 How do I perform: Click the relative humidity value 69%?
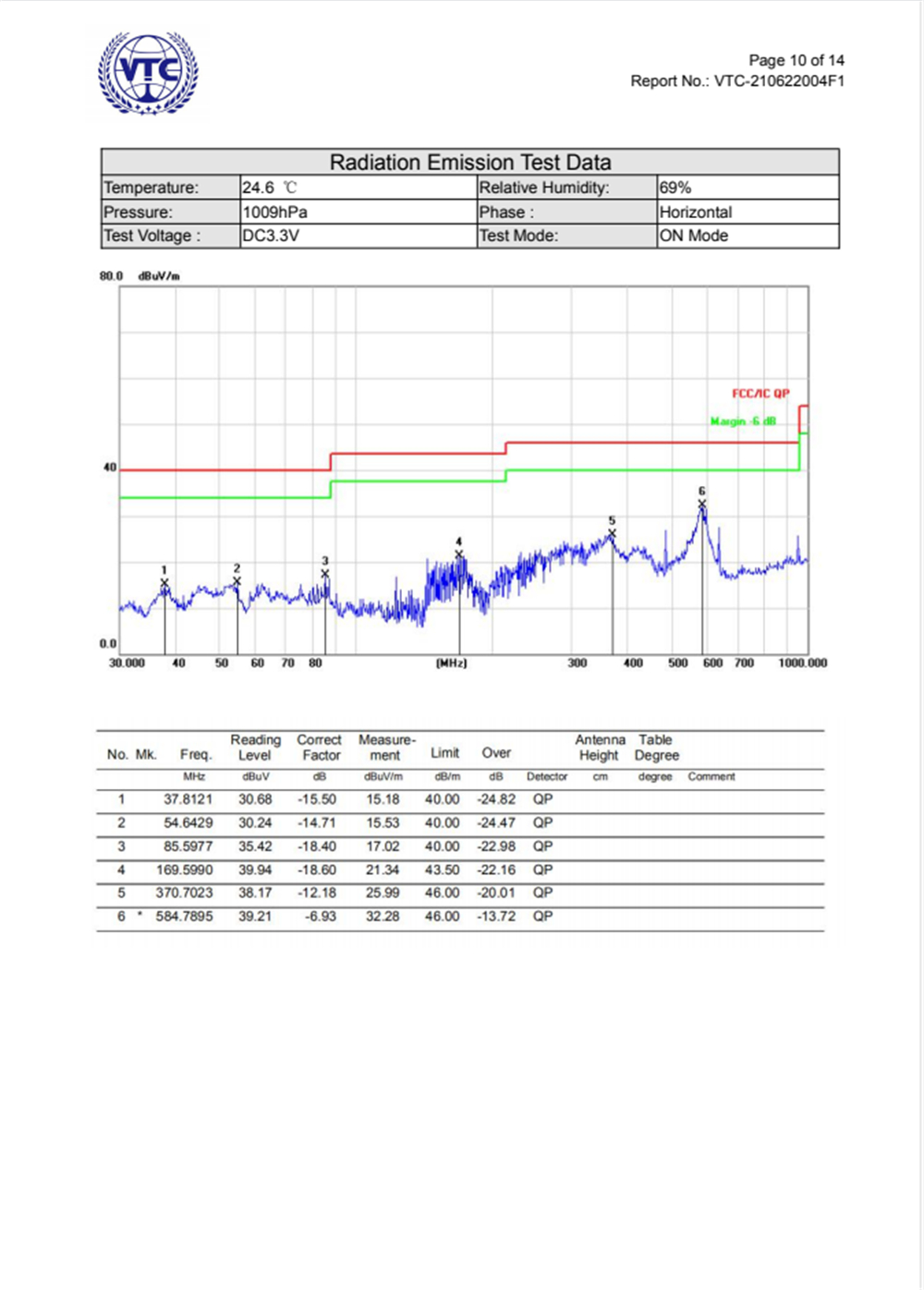click(675, 188)
